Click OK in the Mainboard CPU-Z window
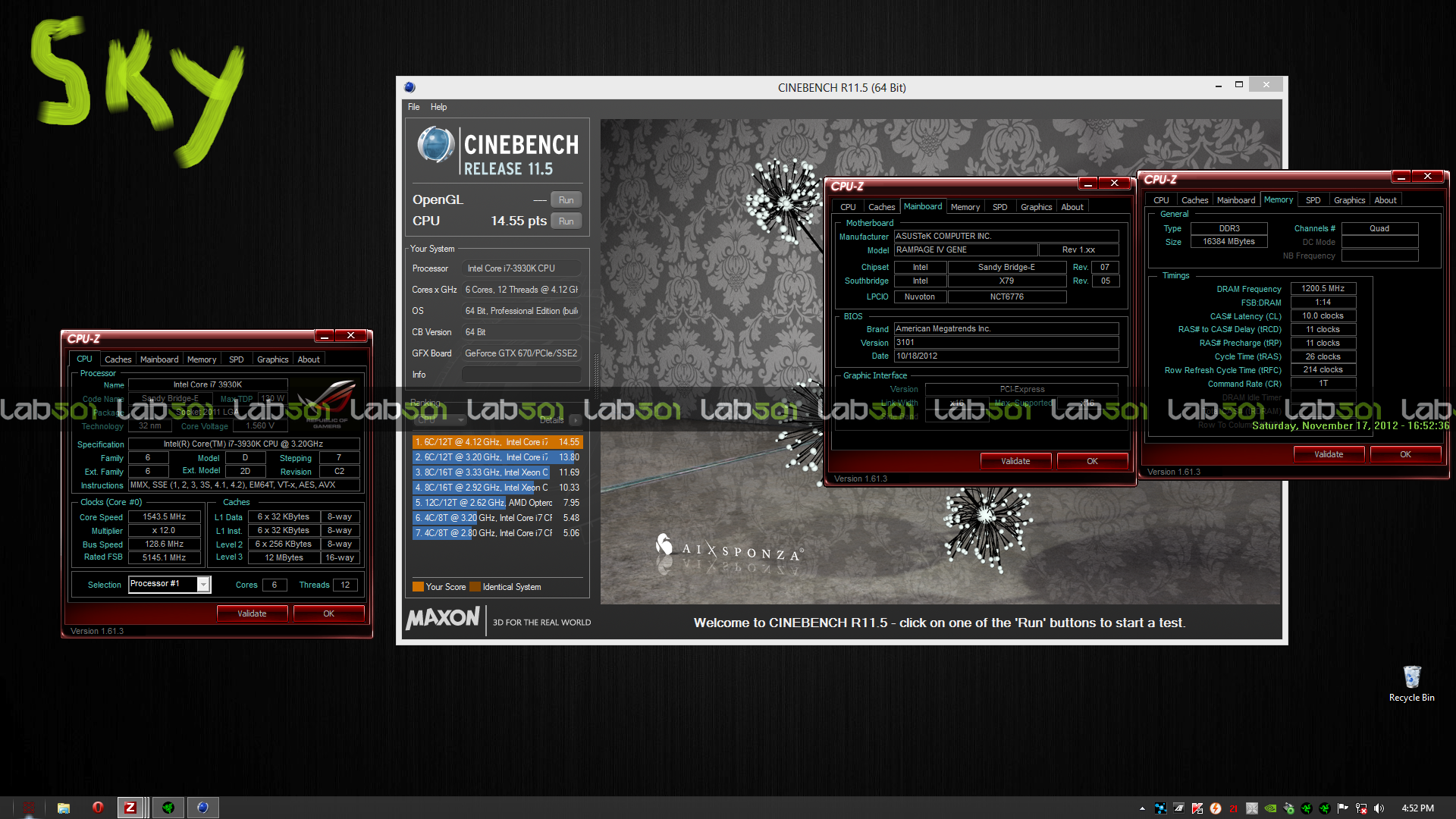Screen dimensions: 1456x819 pyautogui.click(x=1092, y=461)
